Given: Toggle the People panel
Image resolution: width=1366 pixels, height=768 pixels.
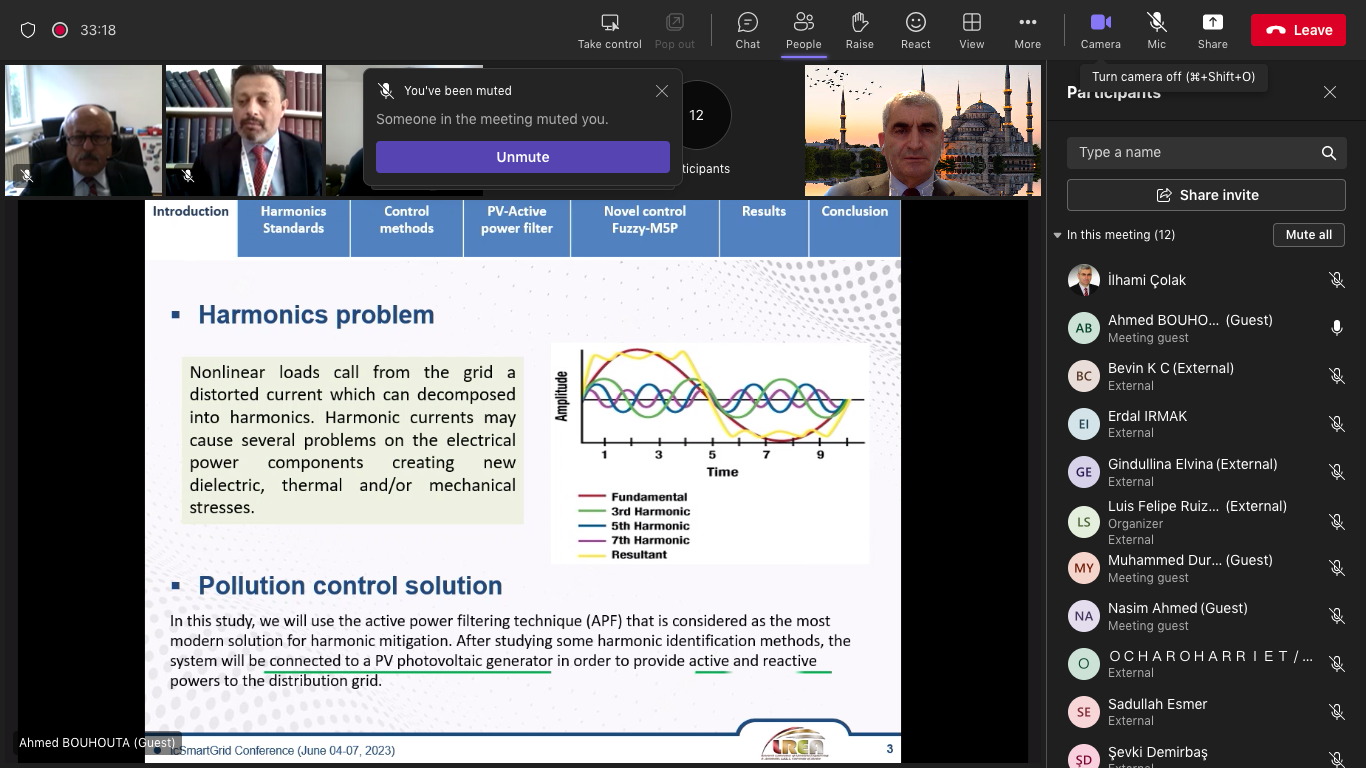Looking at the screenshot, I should [803, 30].
